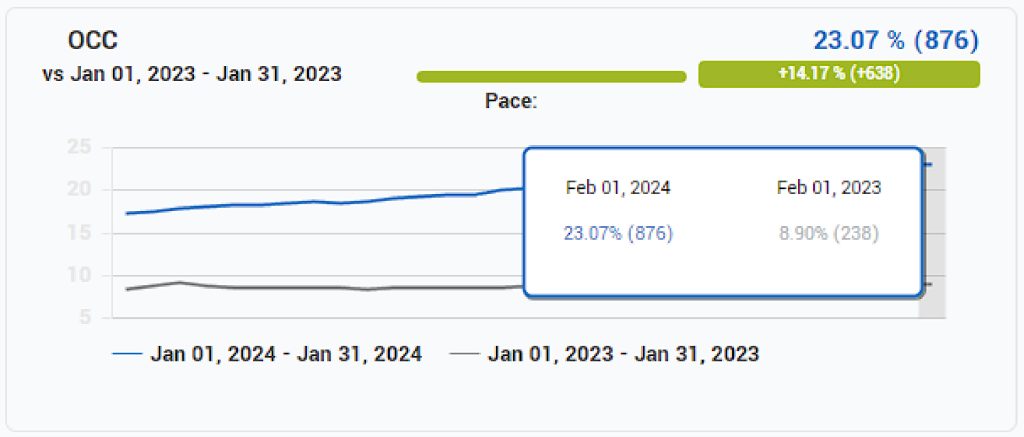
Task: Click the gray legend line marker
Action: (464, 354)
